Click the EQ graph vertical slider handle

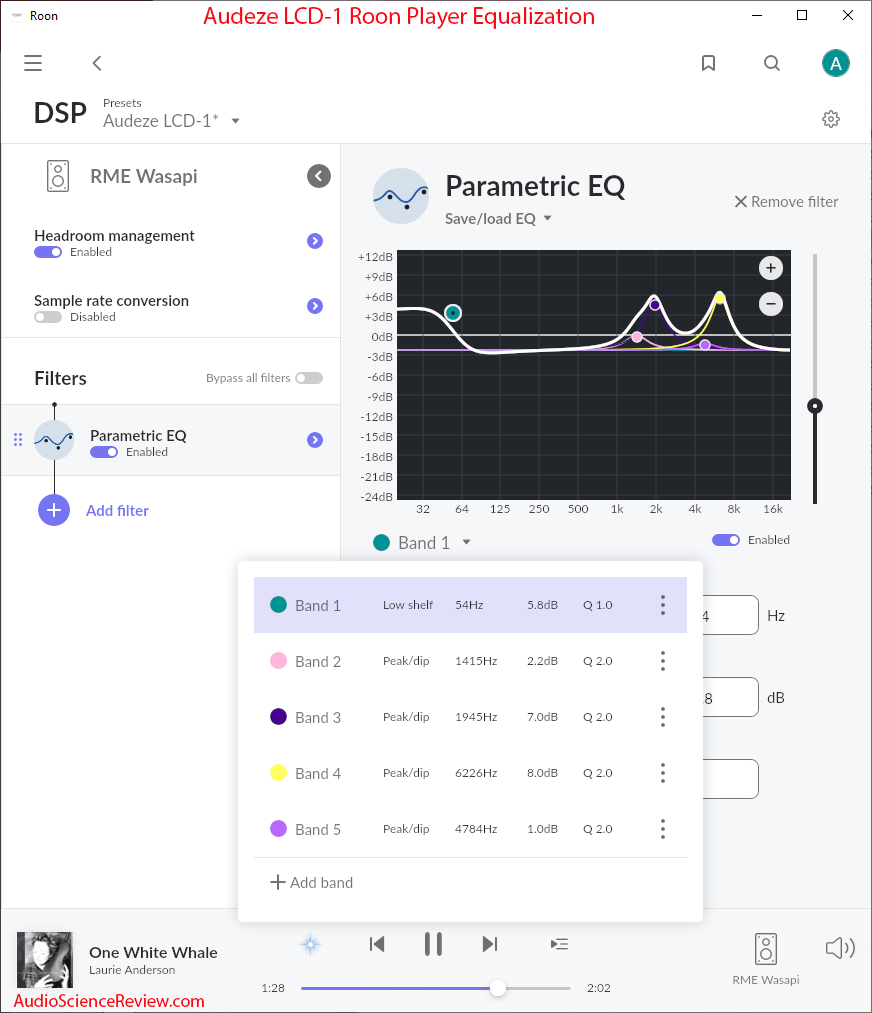pyautogui.click(x=815, y=406)
